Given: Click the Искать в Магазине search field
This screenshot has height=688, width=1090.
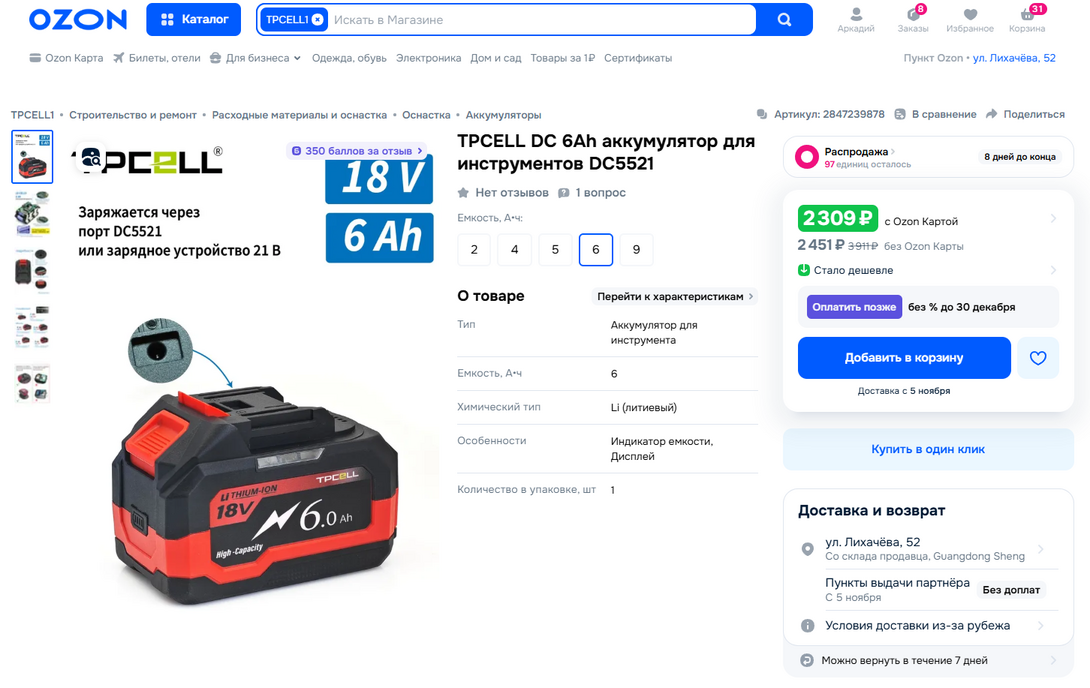Looking at the screenshot, I should [542, 19].
